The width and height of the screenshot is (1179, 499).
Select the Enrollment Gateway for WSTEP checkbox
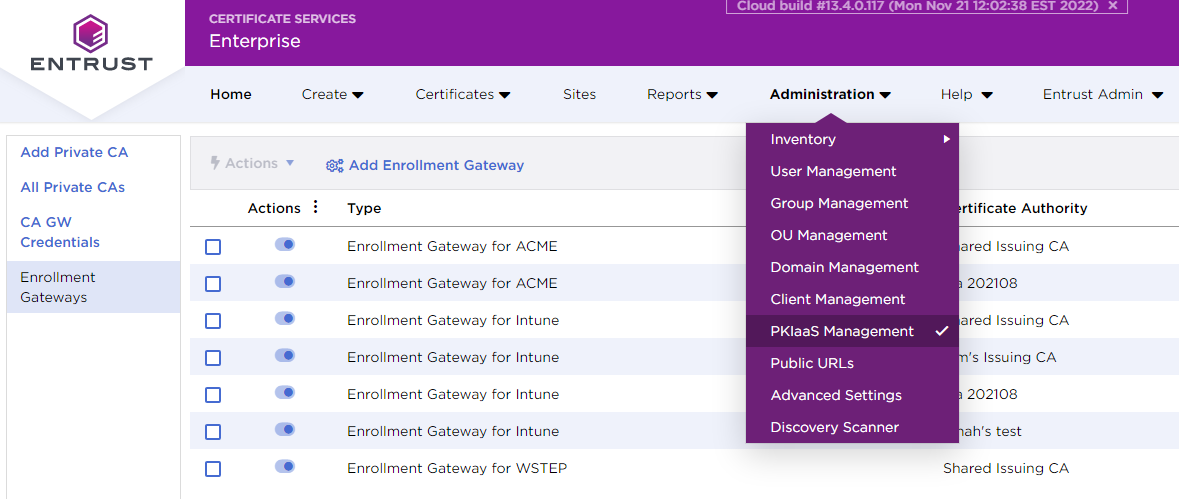[x=213, y=469]
